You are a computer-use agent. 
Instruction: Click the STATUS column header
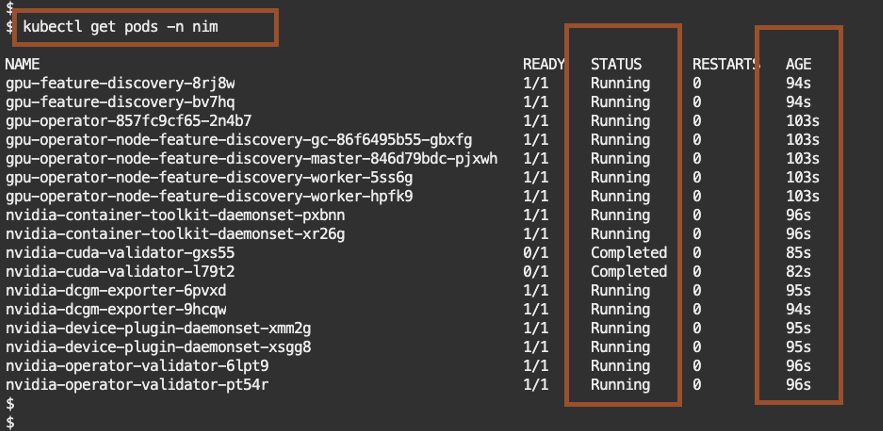point(616,64)
